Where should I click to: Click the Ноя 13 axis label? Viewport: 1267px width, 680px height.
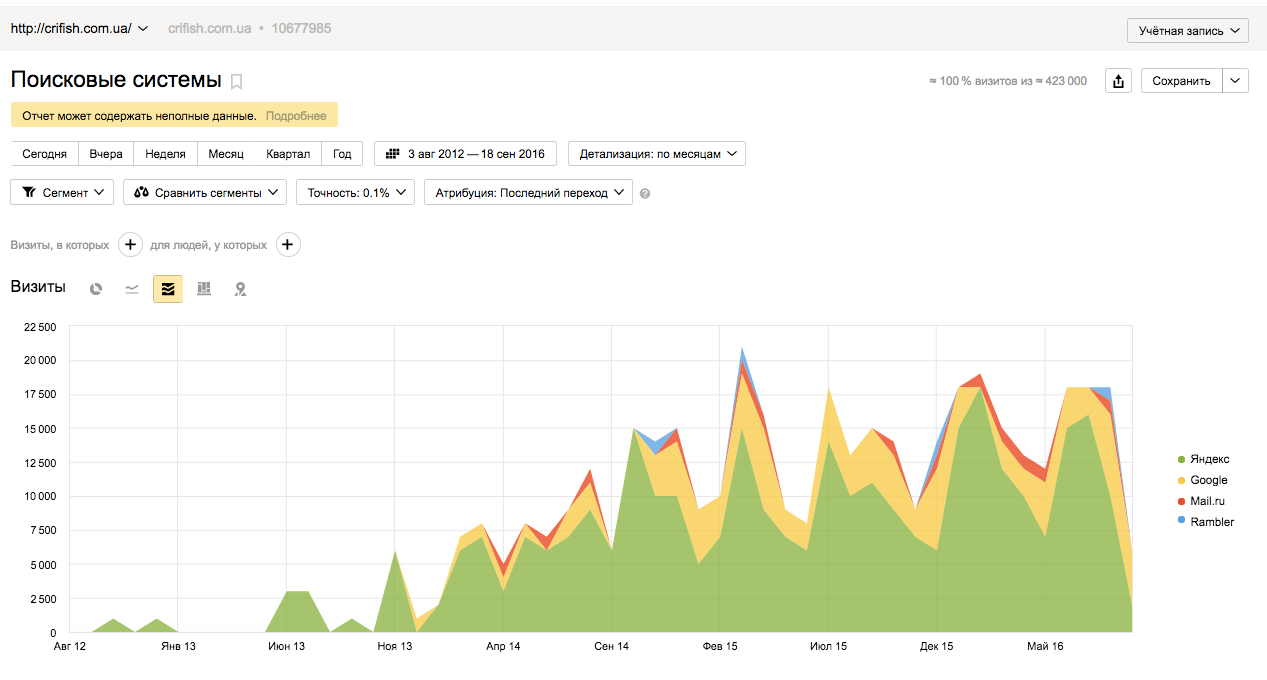point(394,647)
